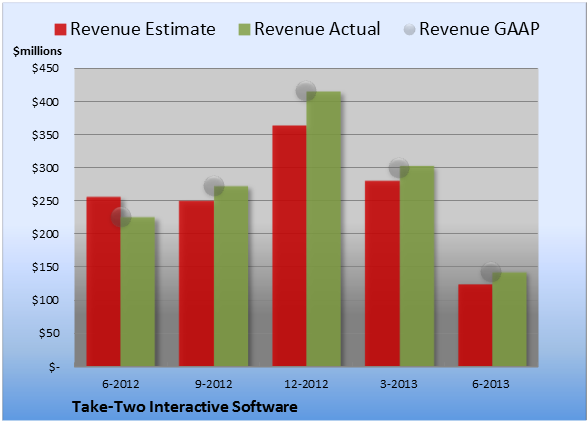Select the red estimate bar for 9-2012
This screenshot has width=588, height=422.
(196, 283)
